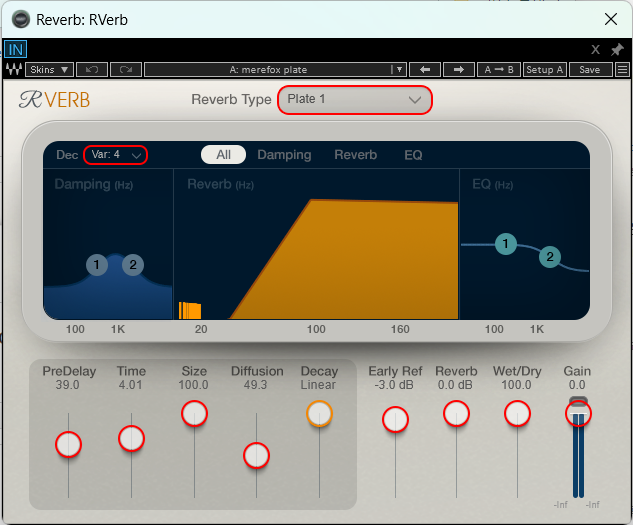Click the Reverb value 0.0 dB
This screenshot has width=633, height=525.
[x=455, y=385]
